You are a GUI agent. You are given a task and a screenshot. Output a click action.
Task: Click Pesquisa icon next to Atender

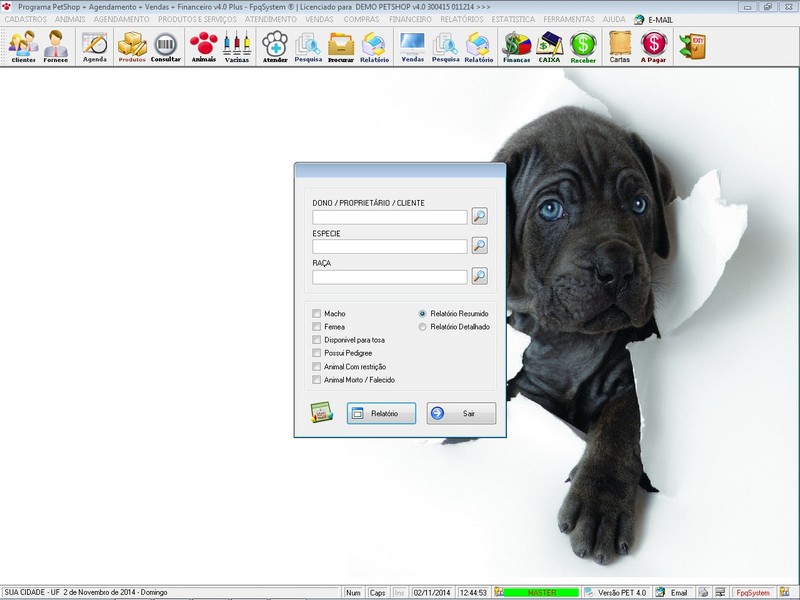[x=308, y=46]
